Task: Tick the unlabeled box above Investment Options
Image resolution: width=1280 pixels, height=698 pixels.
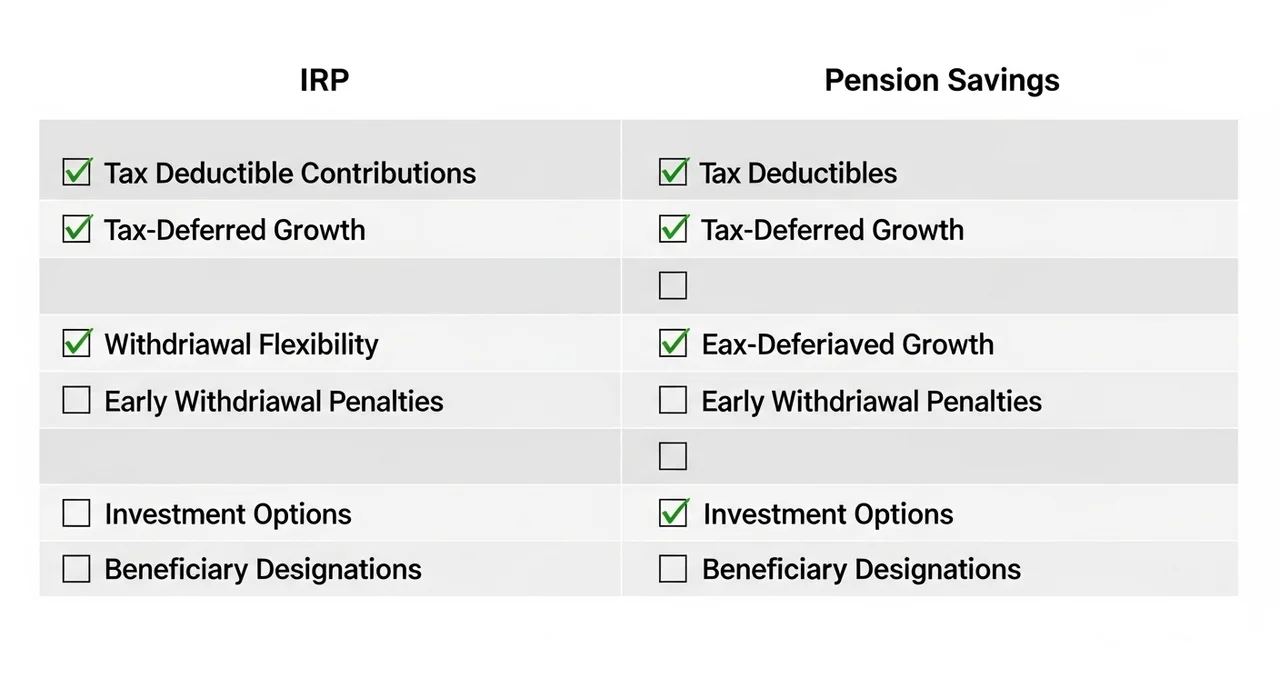Action: point(673,457)
